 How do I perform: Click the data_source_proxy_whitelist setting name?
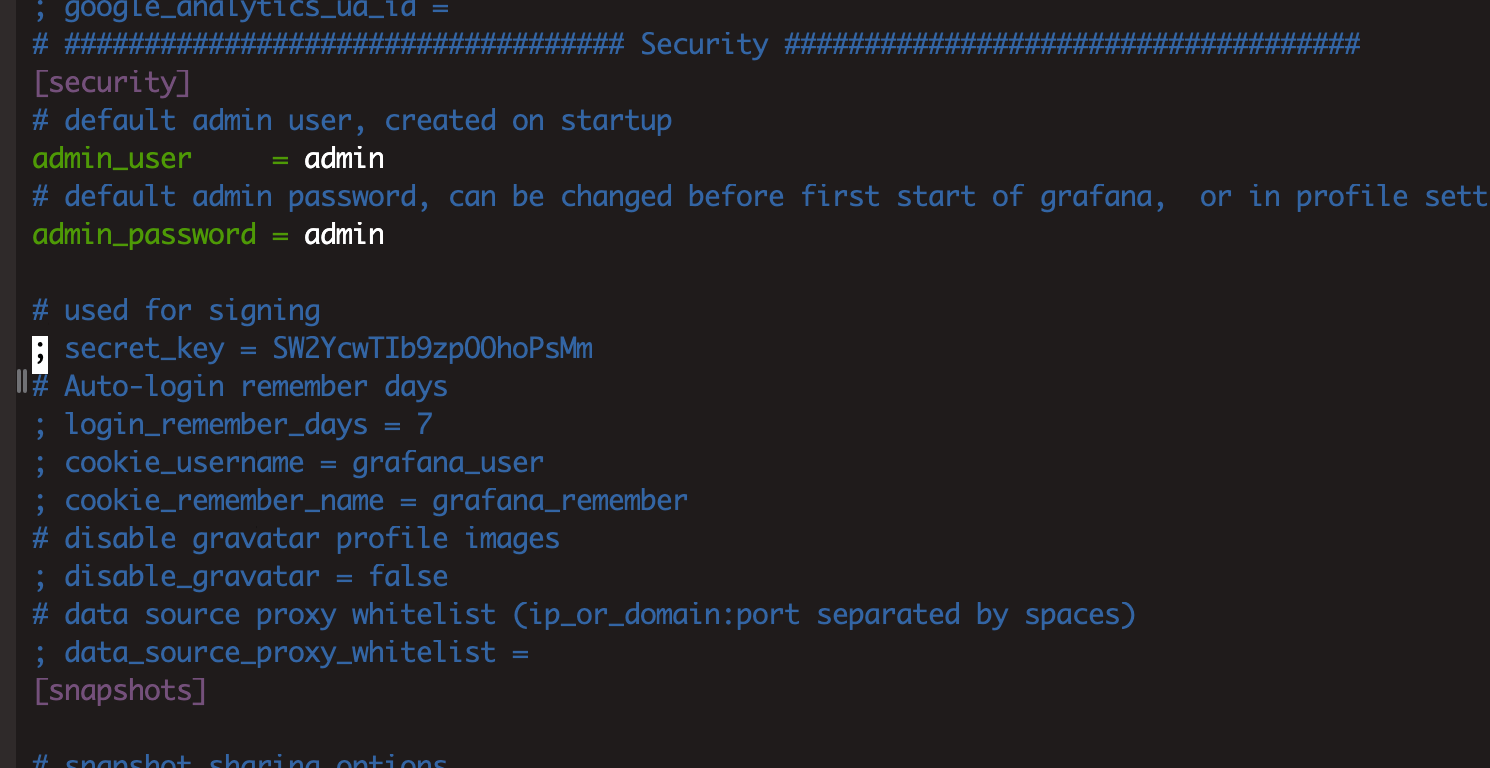point(280,652)
